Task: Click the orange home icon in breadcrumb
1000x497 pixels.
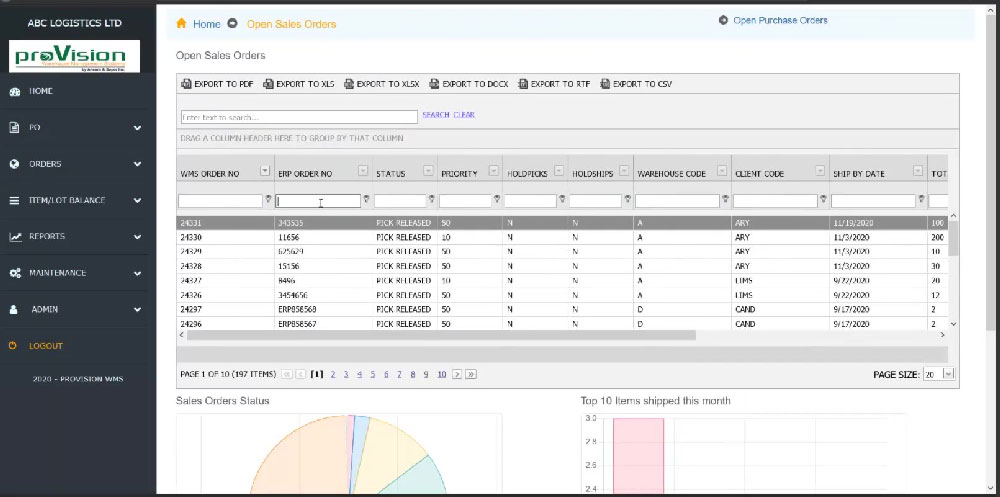Action: click(181, 23)
